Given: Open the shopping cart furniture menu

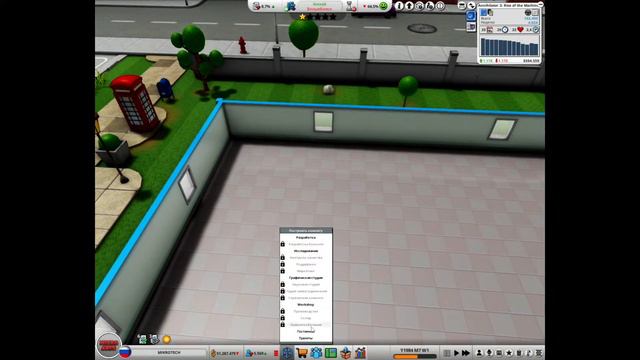Looking at the screenshot, I should 302,353.
